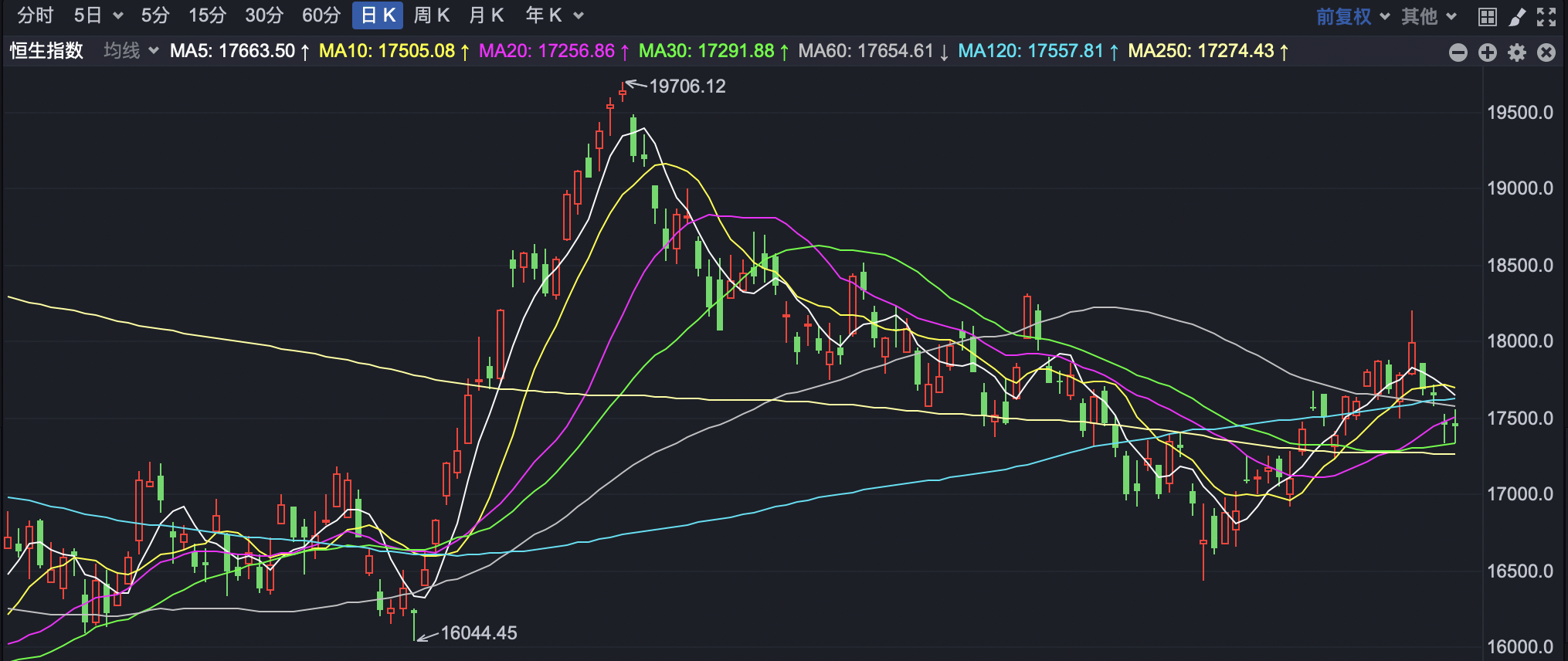Select the 5分 timeframe tab
Viewport: 1568px width, 661px height.
pos(155,15)
